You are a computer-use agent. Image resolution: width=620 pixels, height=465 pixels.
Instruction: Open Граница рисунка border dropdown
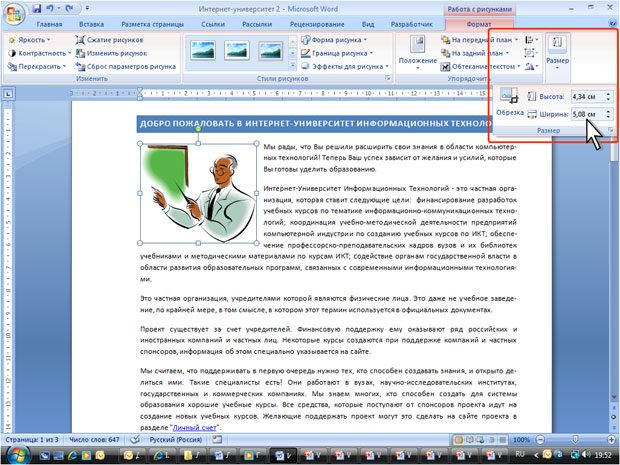[x=337, y=53]
